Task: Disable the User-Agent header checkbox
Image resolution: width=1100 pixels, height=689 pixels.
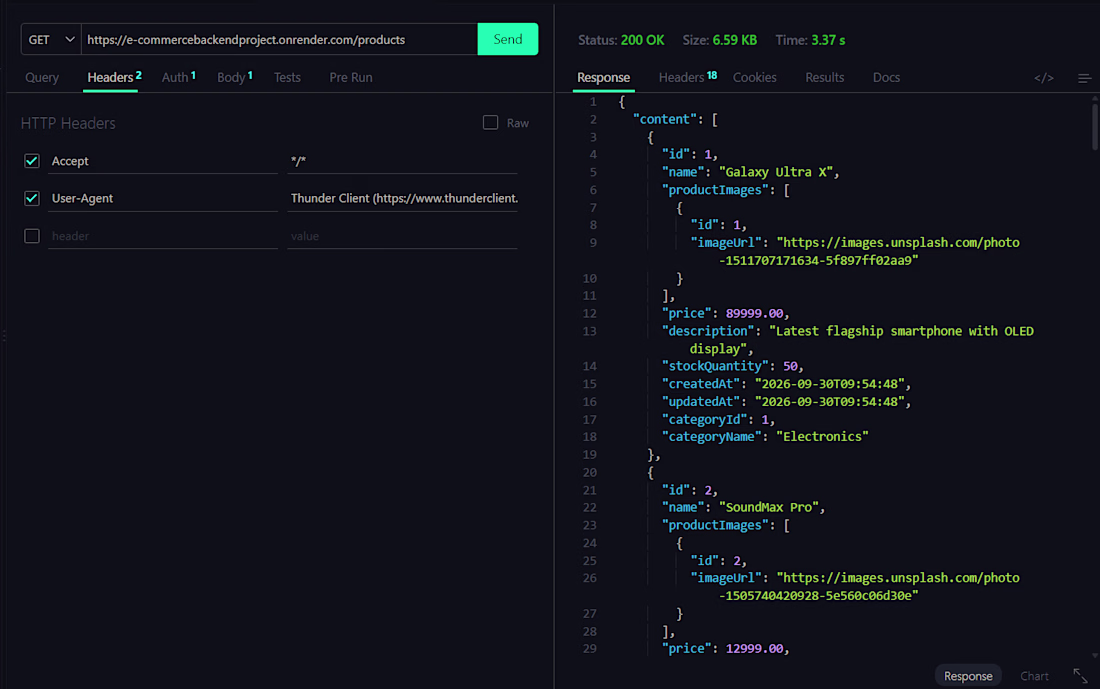Action: click(x=32, y=198)
